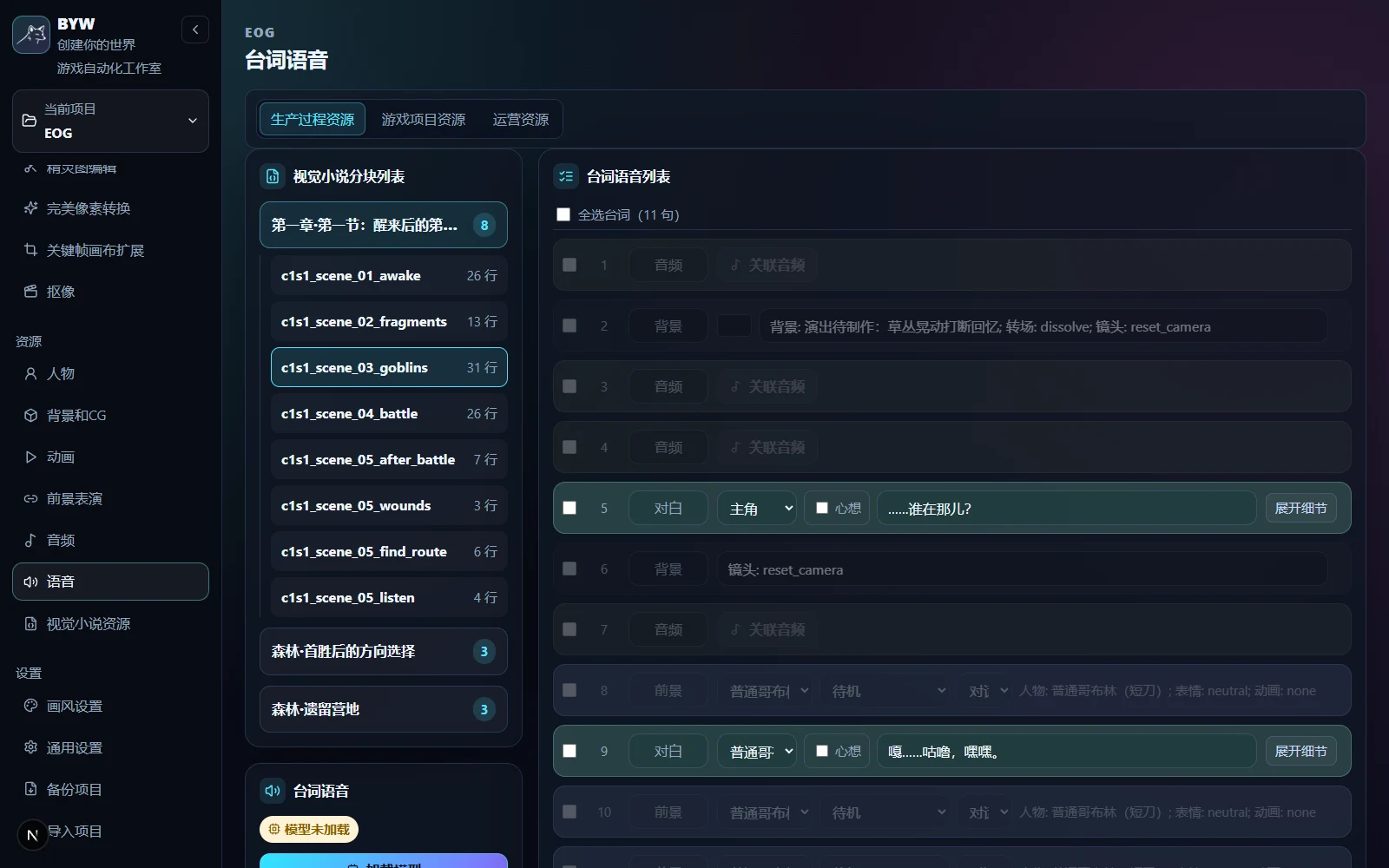This screenshot has width=1389, height=868.
Task: Expand chapter 森林·首胜后的方向选择
Action: (383, 651)
